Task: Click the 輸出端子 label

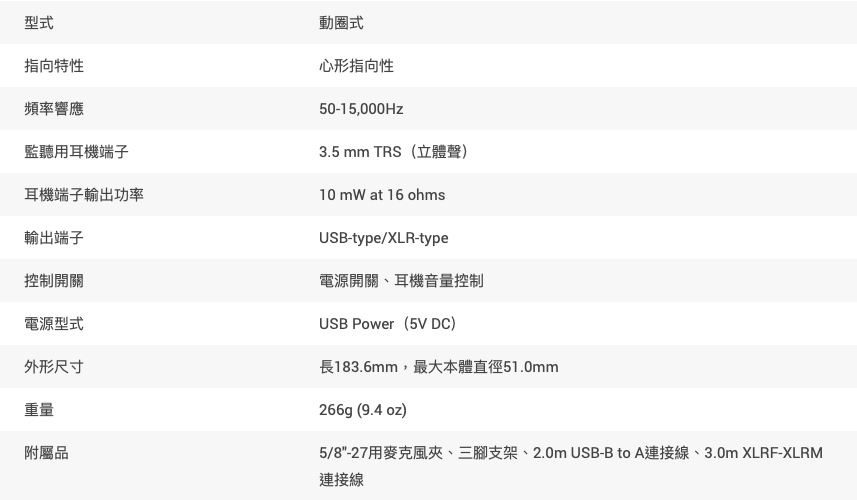Action: 54,238
